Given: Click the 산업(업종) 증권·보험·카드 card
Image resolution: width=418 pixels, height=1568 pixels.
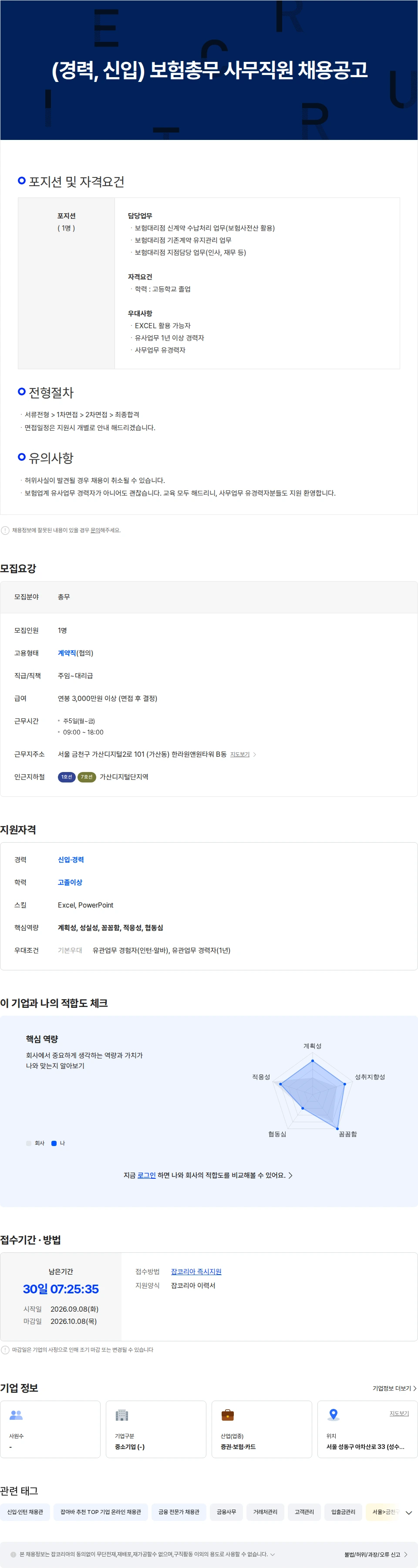Looking at the screenshot, I should click(x=262, y=1429).
